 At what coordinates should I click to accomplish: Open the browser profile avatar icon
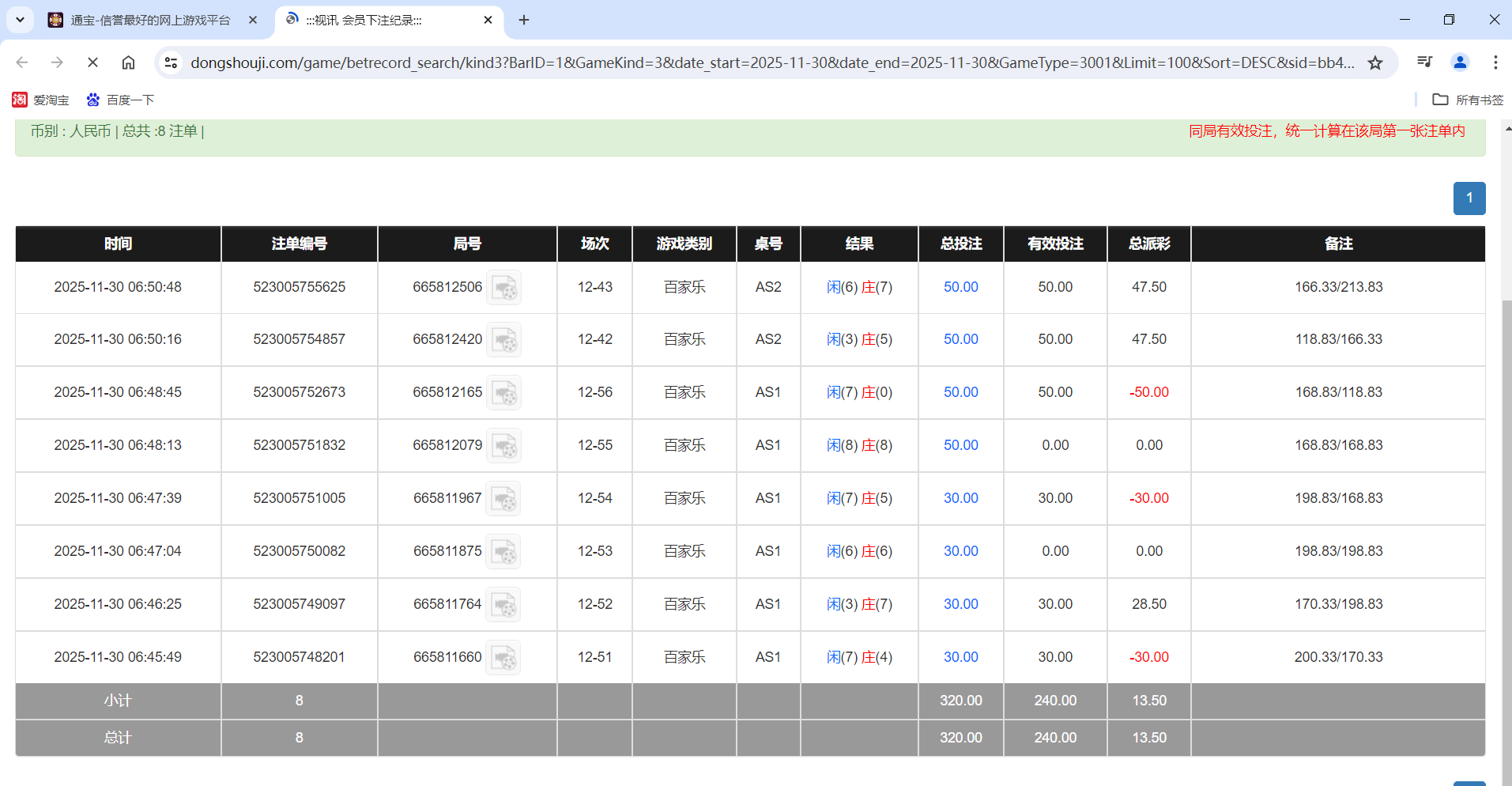(x=1459, y=62)
